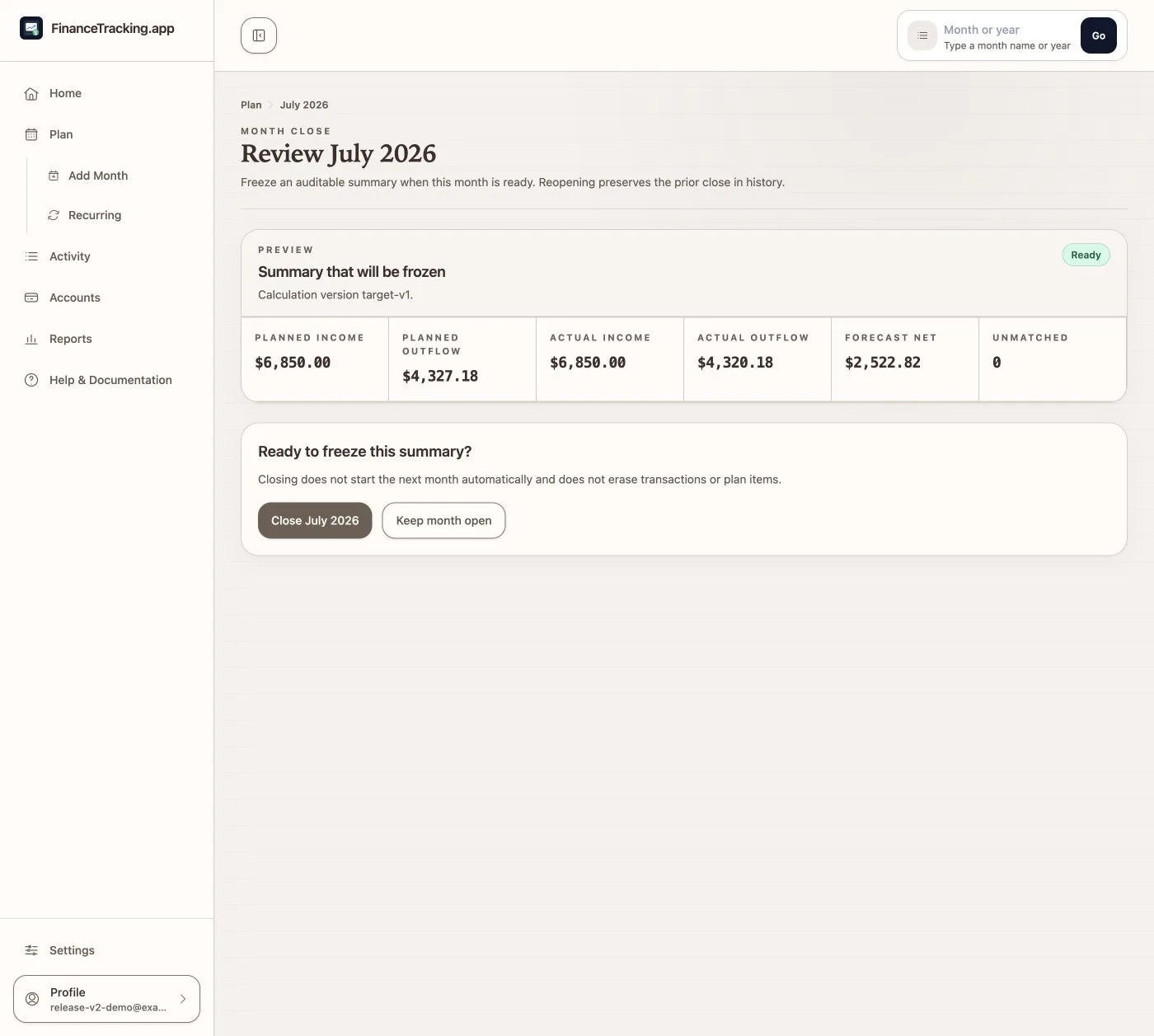Click the Close July 2026 button
The width and height of the screenshot is (1154, 1036).
[x=315, y=521]
